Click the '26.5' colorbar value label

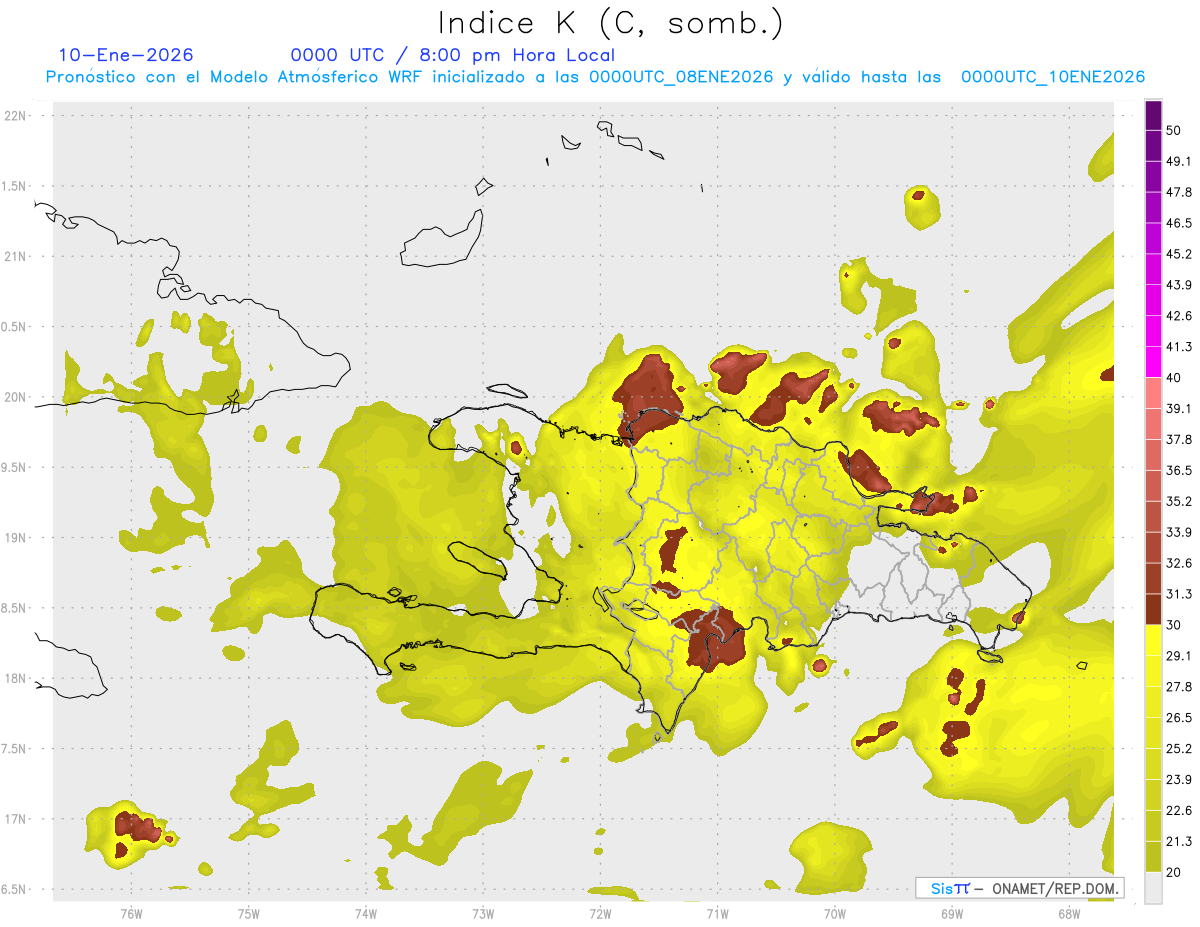[1179, 718]
